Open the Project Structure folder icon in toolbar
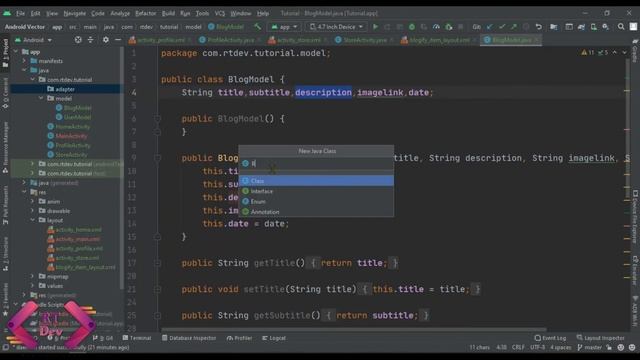This screenshot has width=640, height=360. tap(553, 27)
